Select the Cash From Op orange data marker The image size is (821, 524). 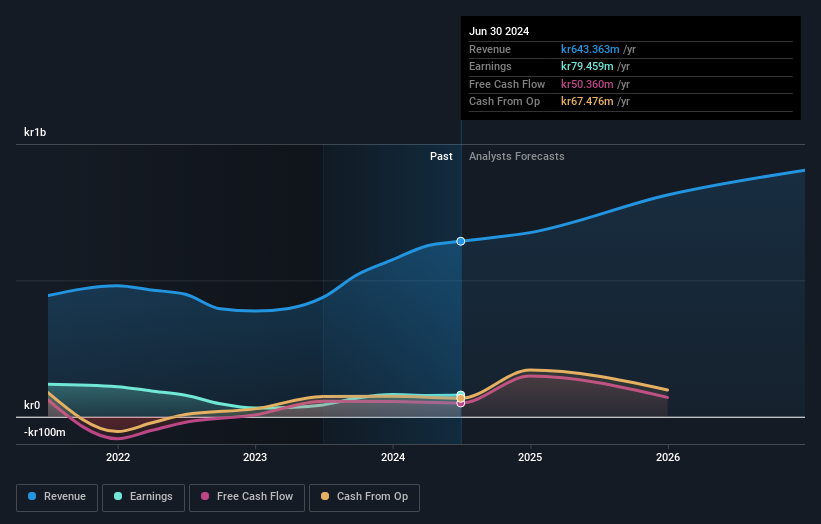(461, 399)
